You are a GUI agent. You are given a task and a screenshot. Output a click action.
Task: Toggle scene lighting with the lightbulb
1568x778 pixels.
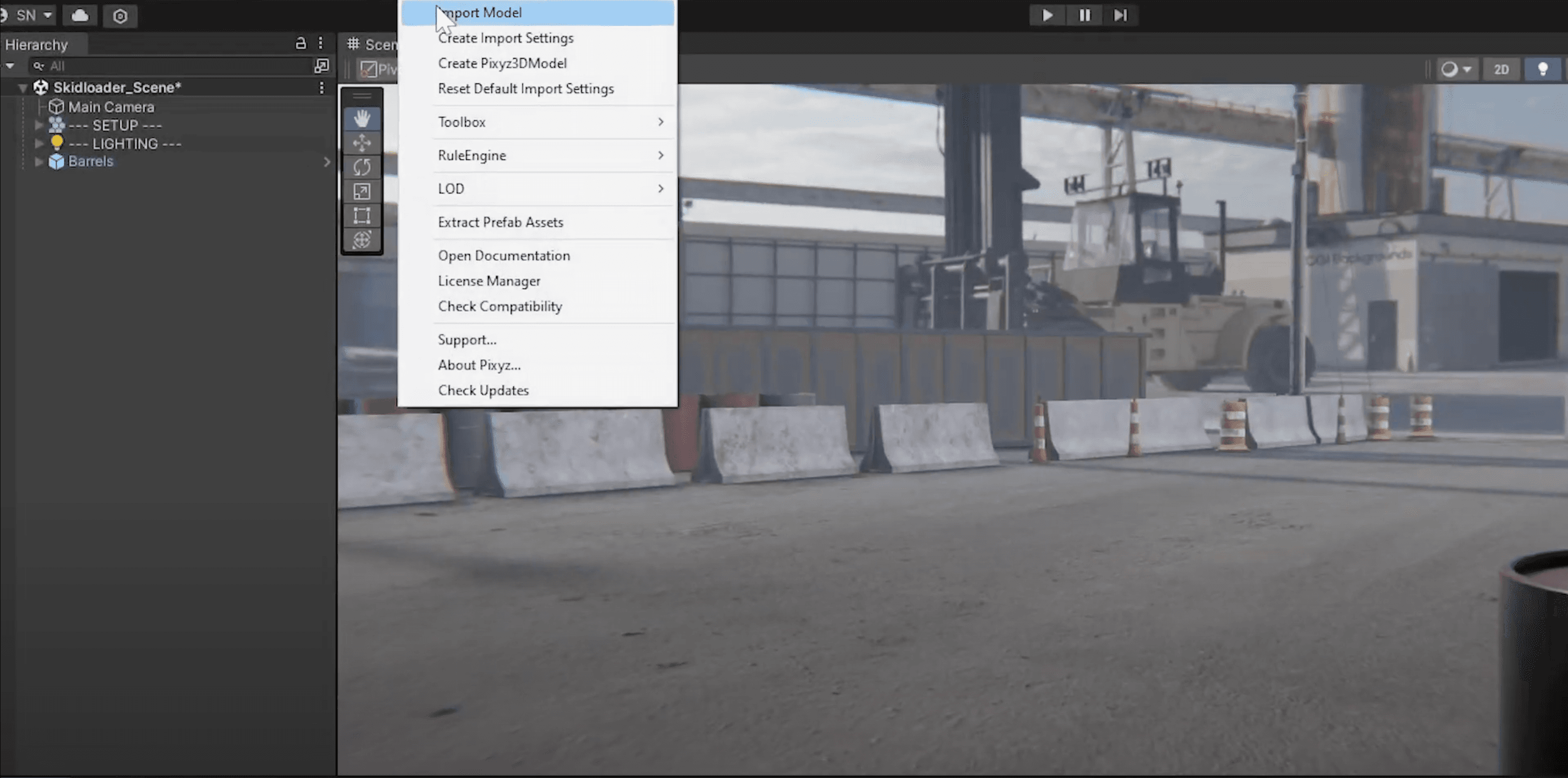coord(1543,68)
